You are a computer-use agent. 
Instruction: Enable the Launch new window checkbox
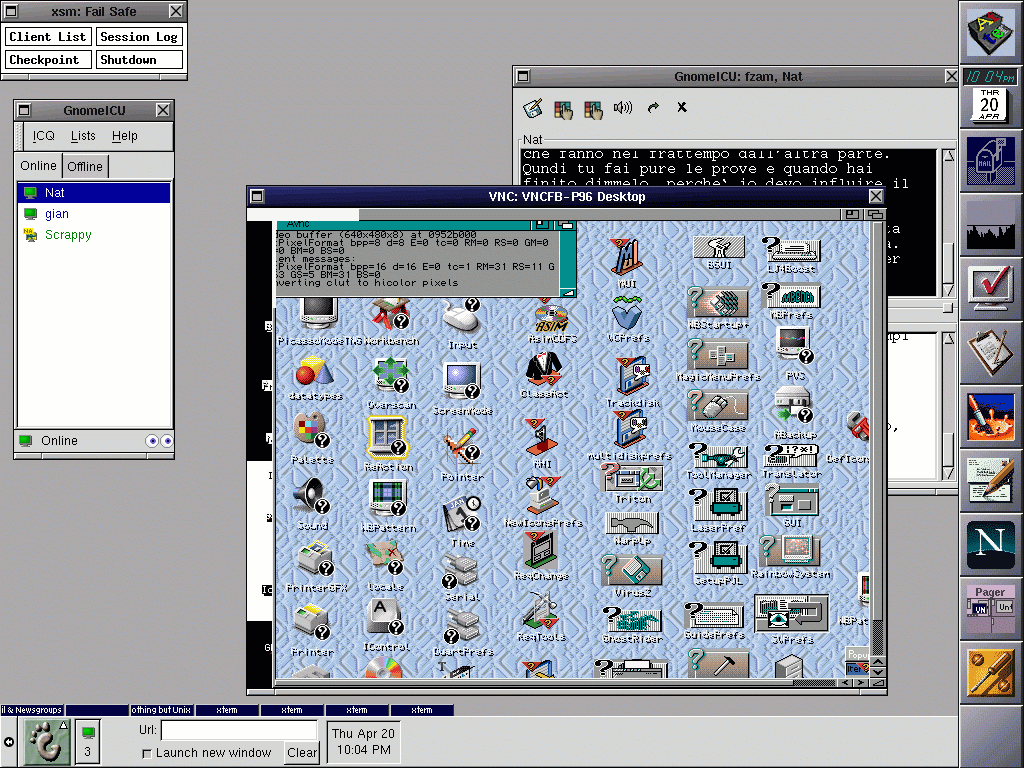(x=147, y=753)
